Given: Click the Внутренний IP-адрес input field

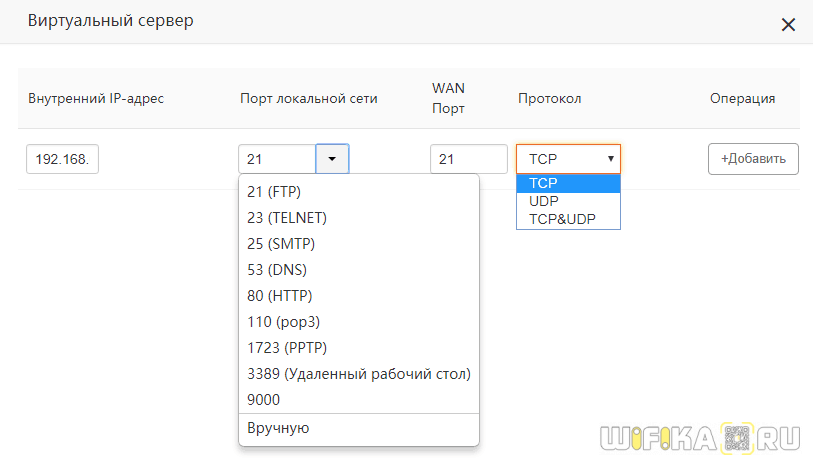Looking at the screenshot, I should pyautogui.click(x=62, y=159).
